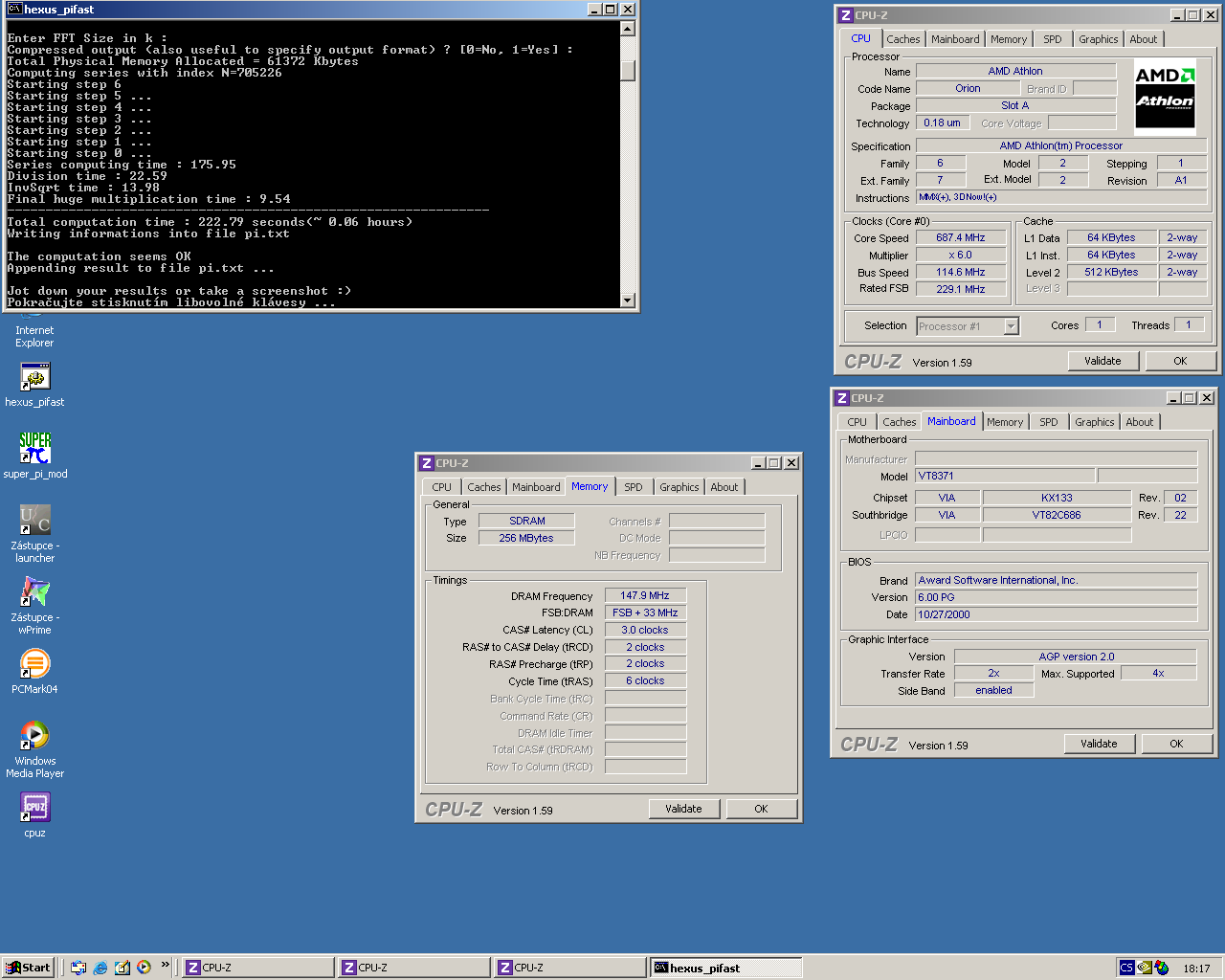Click the Z icon of the Mainboard CPU-Z window
Screen dimensions: 1225x980
(842, 398)
